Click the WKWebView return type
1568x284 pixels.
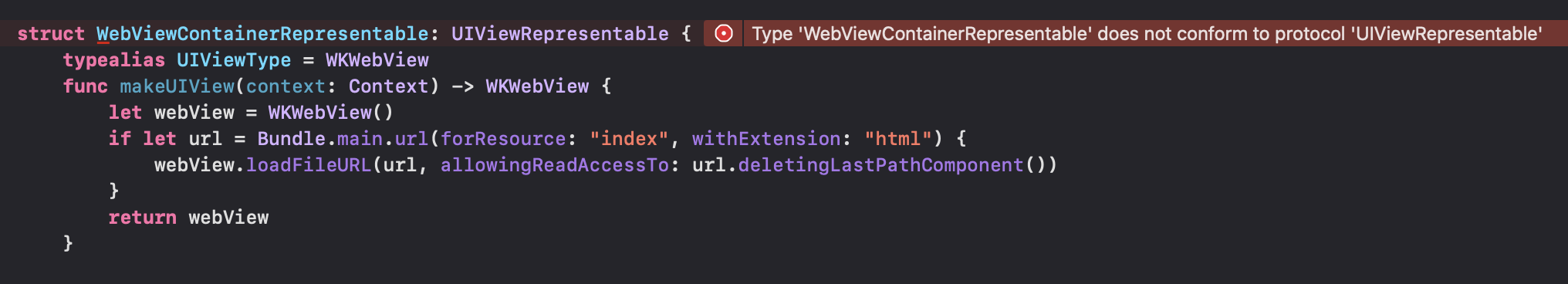537,86
